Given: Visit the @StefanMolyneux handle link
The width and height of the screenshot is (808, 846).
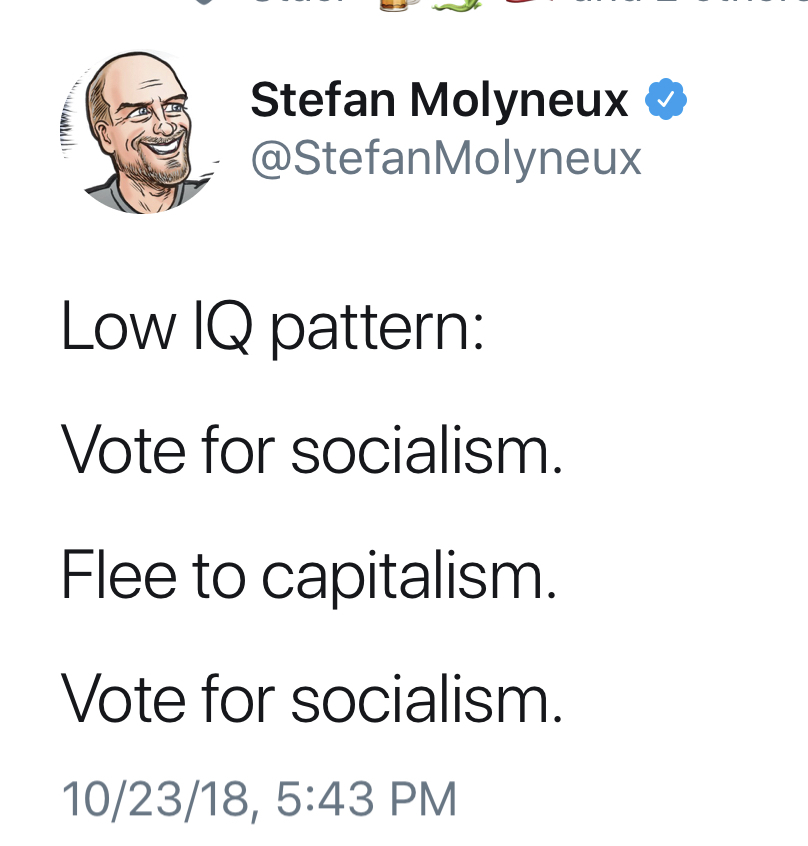Looking at the screenshot, I should tap(446, 158).
